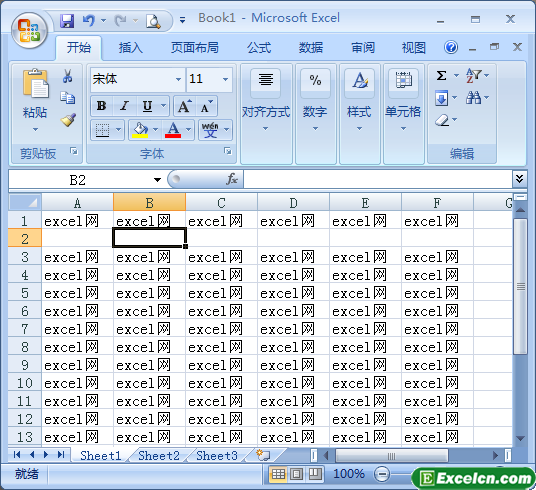Show phonetic guide (wén) icon
This screenshot has width=536, height=490.
tap(210, 130)
